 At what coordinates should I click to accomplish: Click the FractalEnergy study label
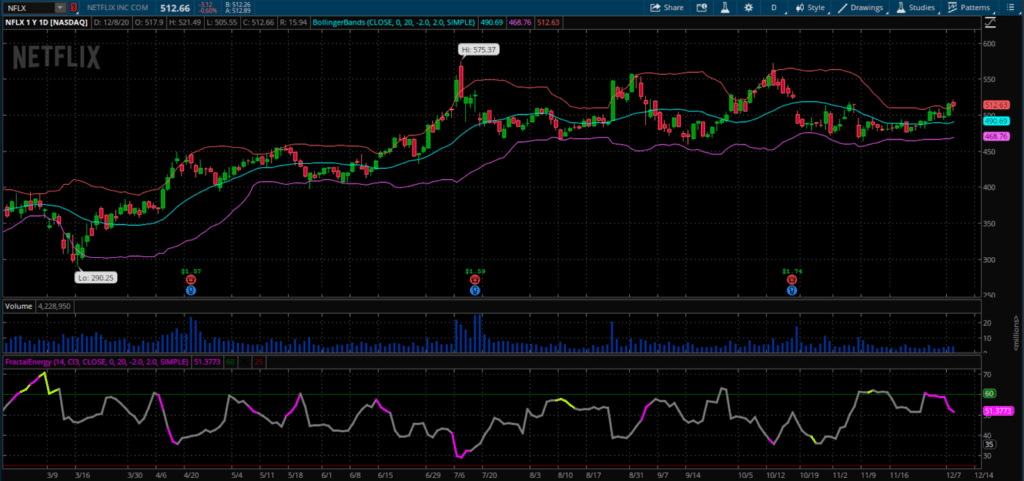coord(97,361)
